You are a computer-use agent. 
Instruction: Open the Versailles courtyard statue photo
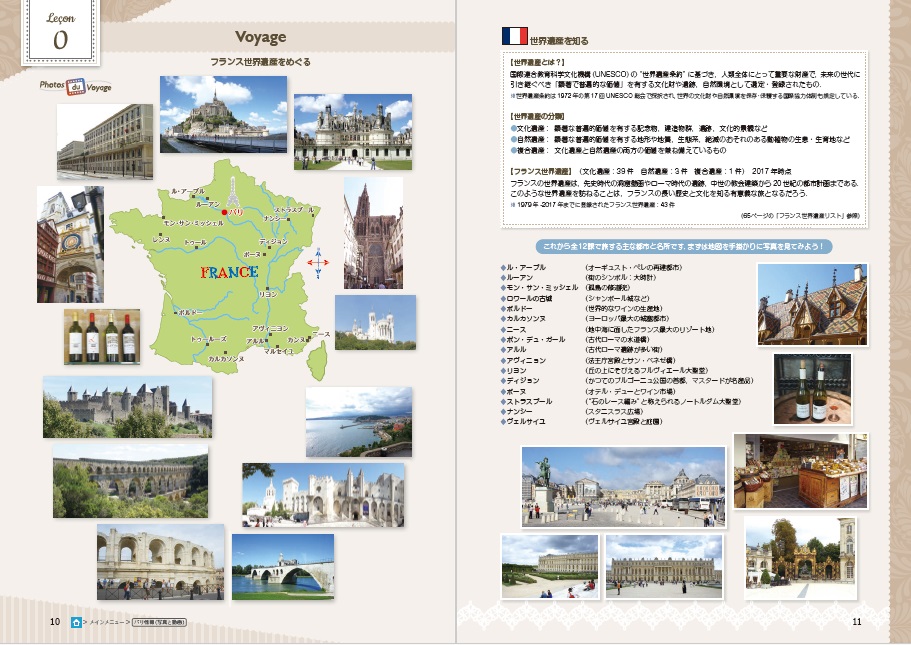click(x=623, y=487)
